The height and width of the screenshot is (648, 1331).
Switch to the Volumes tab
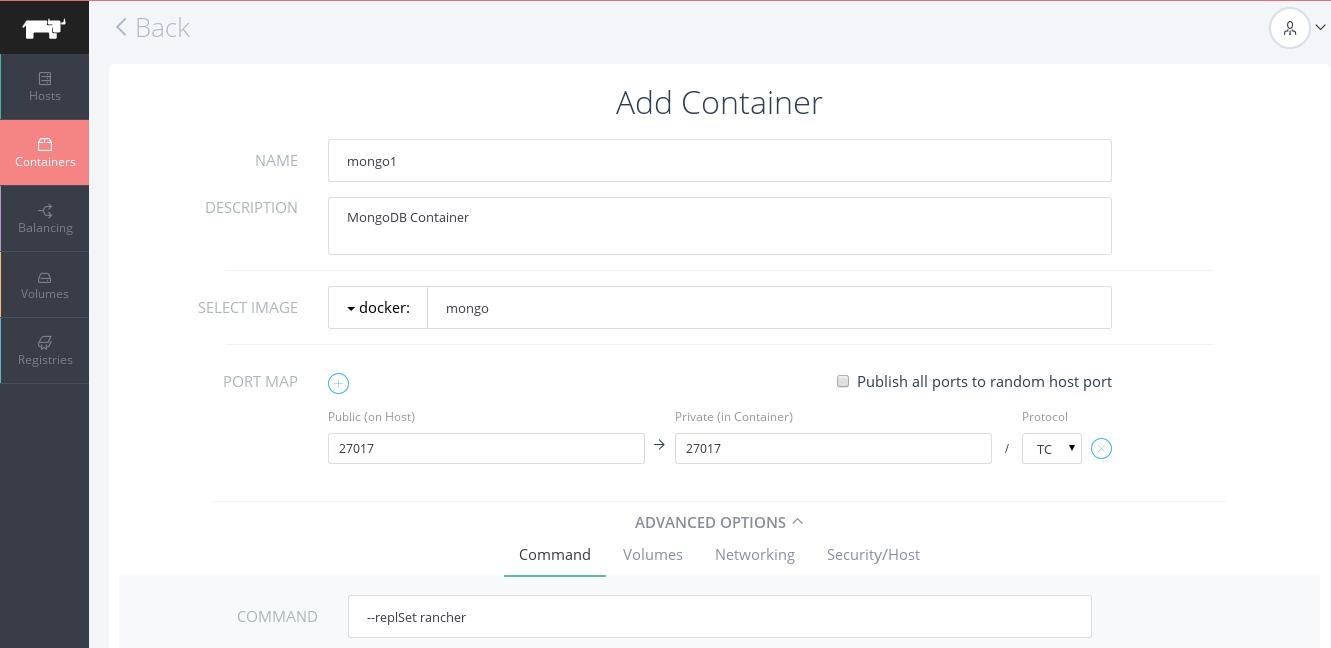click(652, 555)
